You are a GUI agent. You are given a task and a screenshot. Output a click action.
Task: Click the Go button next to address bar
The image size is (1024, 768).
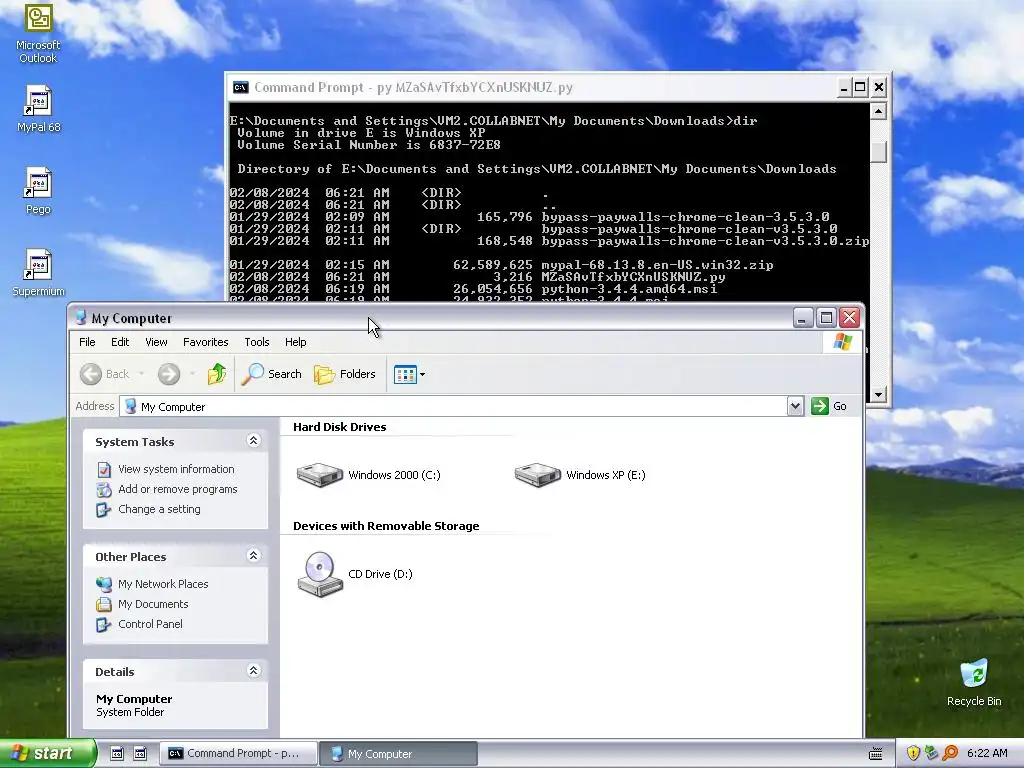click(829, 406)
